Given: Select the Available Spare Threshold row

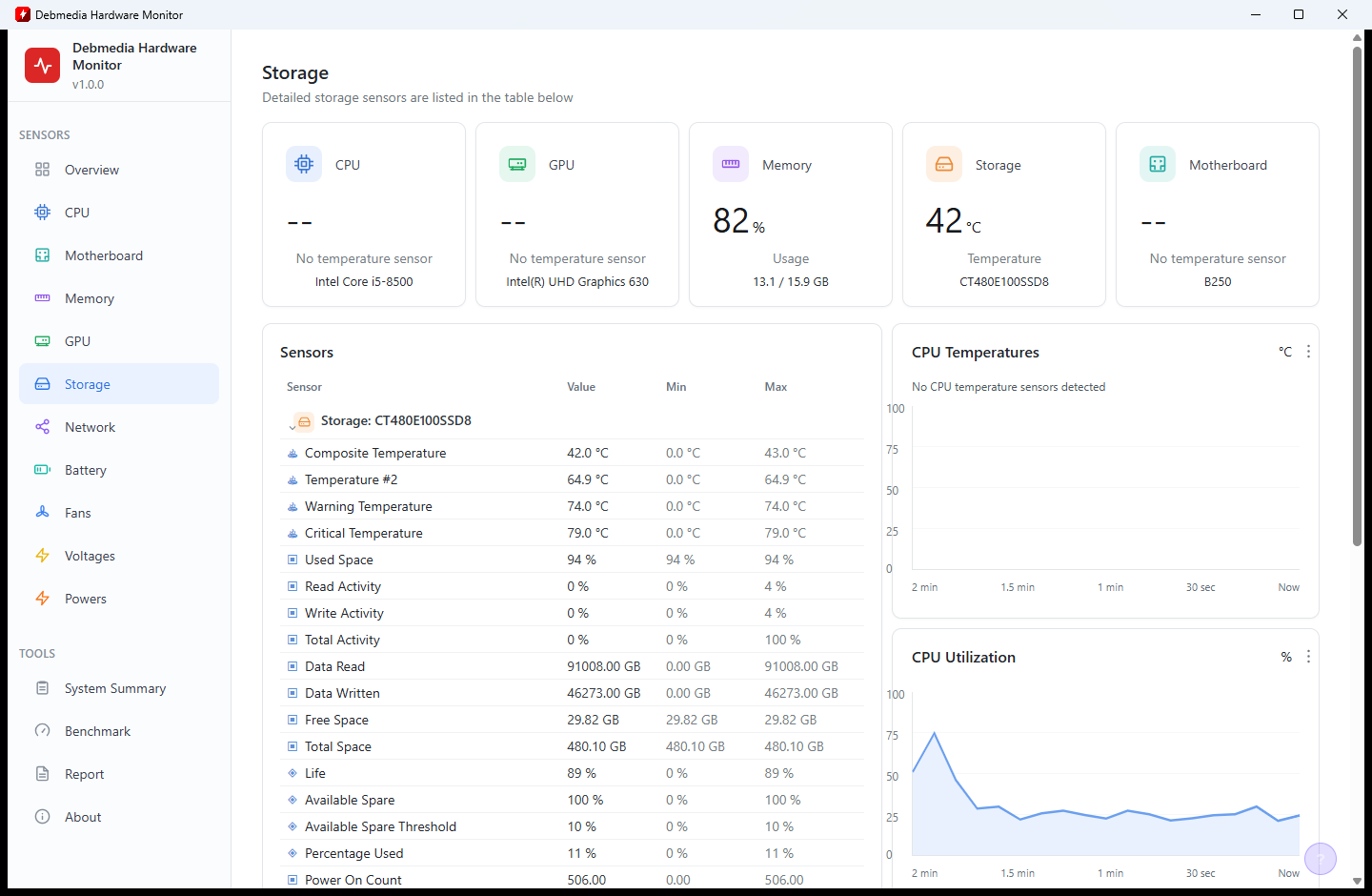Looking at the screenshot, I should [x=573, y=826].
